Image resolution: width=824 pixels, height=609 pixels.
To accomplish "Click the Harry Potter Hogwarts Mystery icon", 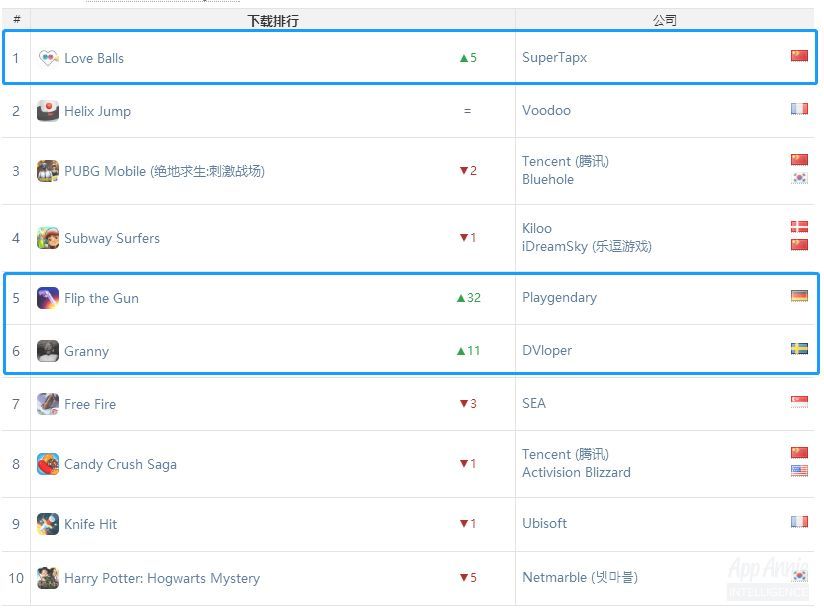I will click(x=48, y=578).
